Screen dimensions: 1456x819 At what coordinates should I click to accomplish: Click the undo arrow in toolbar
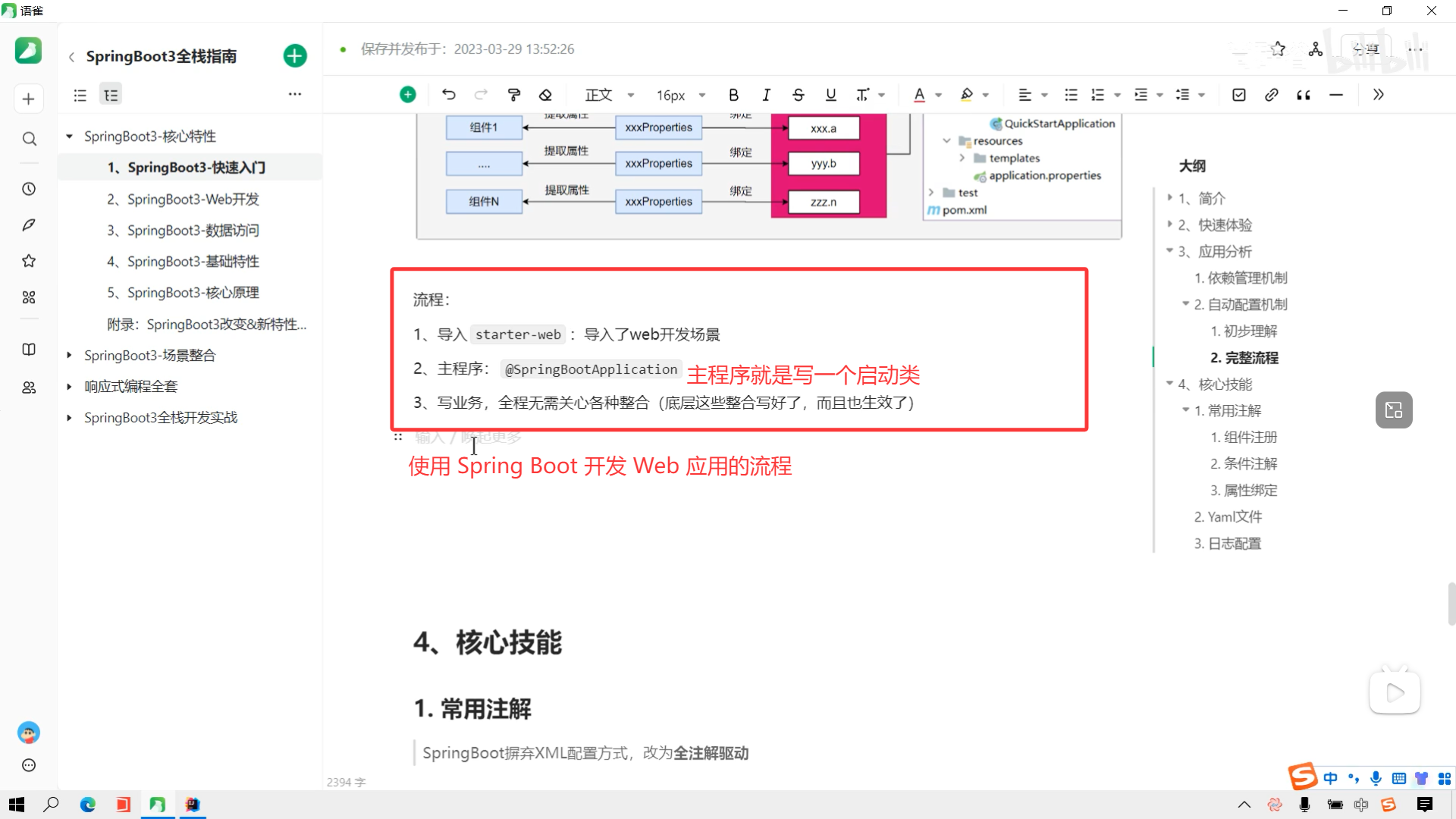448,95
